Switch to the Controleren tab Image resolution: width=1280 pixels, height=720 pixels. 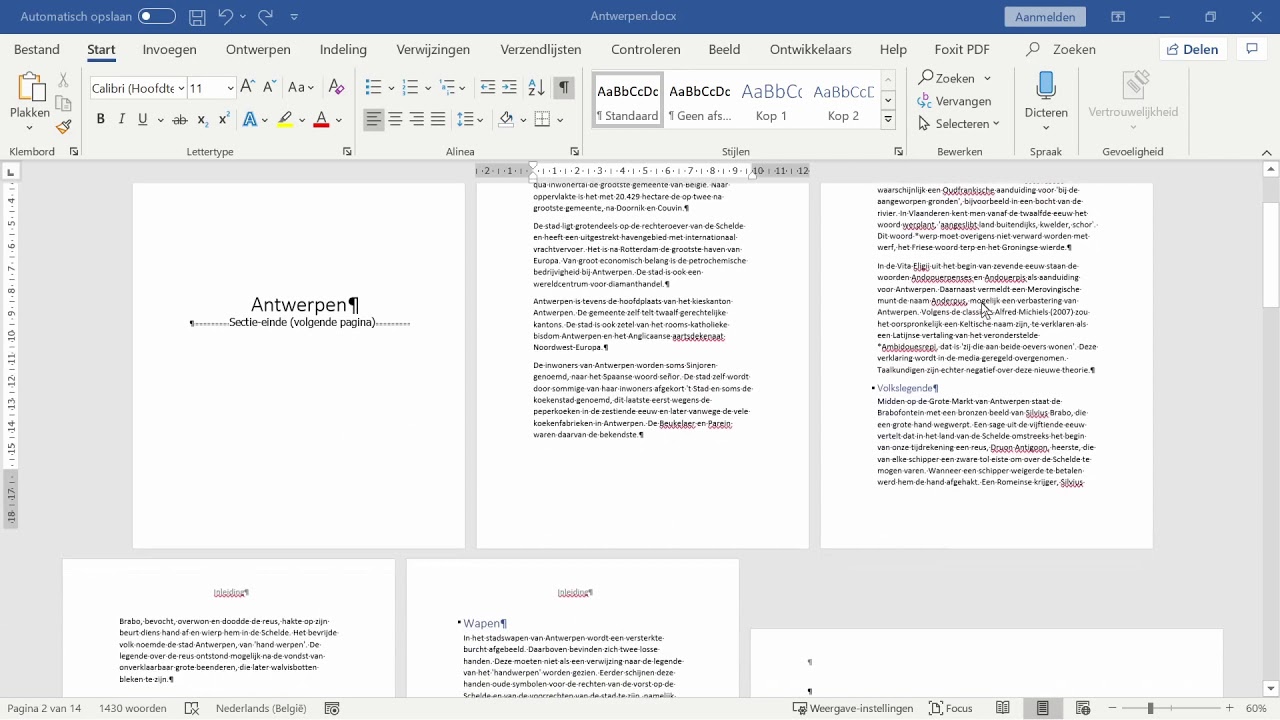tap(646, 50)
